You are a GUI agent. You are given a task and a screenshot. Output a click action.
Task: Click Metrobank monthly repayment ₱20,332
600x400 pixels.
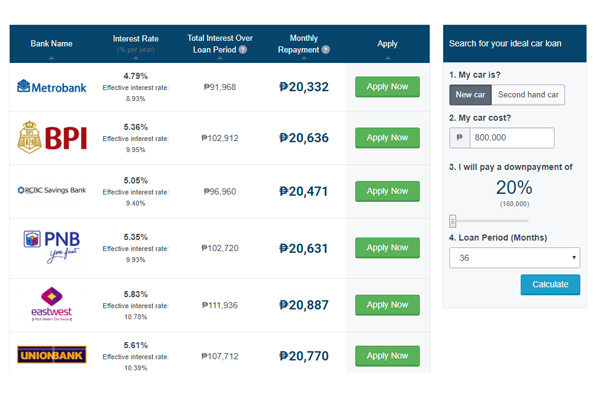point(304,87)
